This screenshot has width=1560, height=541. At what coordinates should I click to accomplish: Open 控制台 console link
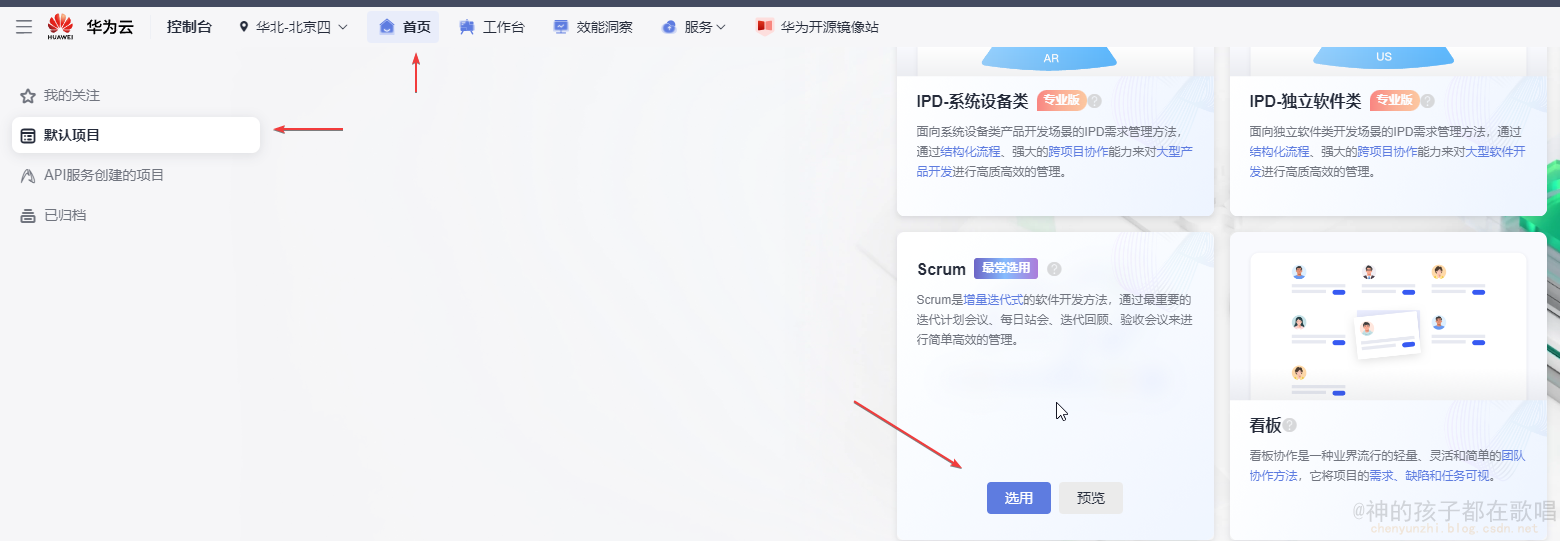[189, 27]
